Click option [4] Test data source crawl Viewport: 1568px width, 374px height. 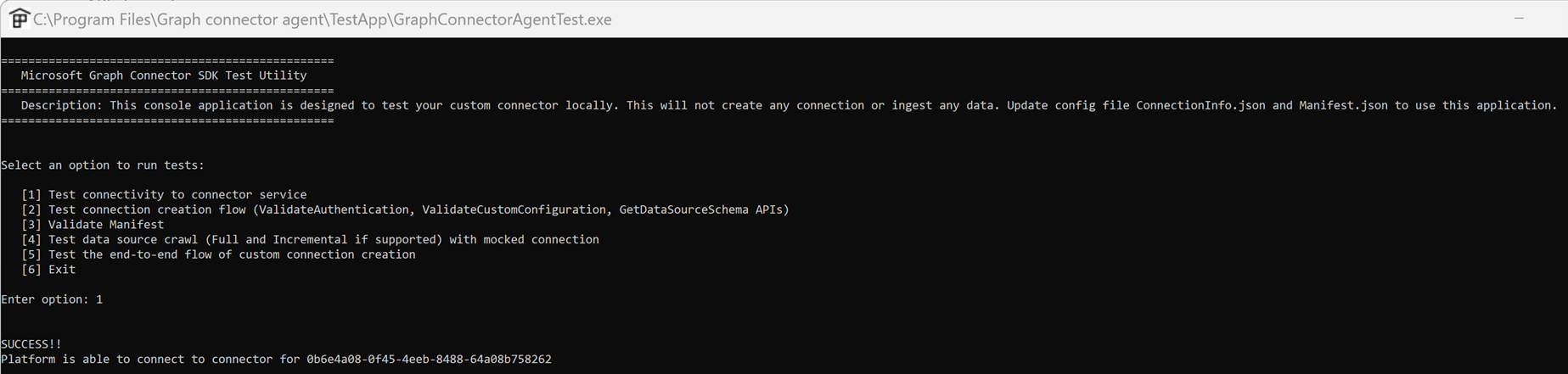click(310, 240)
